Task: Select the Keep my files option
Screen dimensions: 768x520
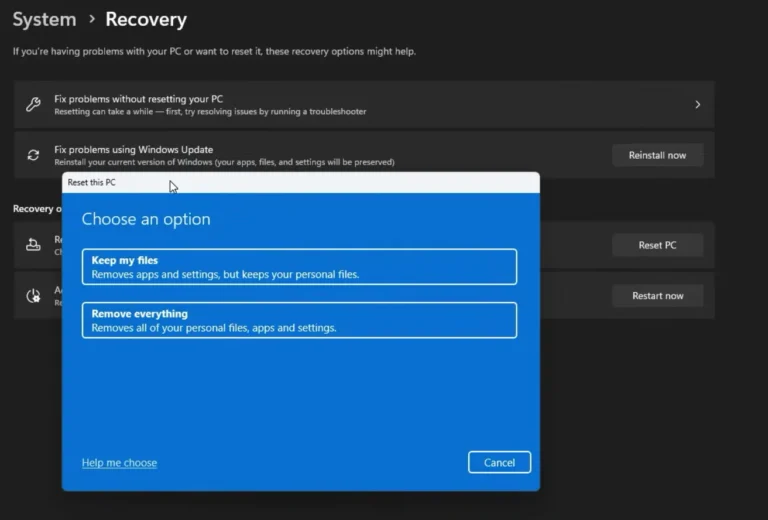Action: pyautogui.click(x=299, y=267)
